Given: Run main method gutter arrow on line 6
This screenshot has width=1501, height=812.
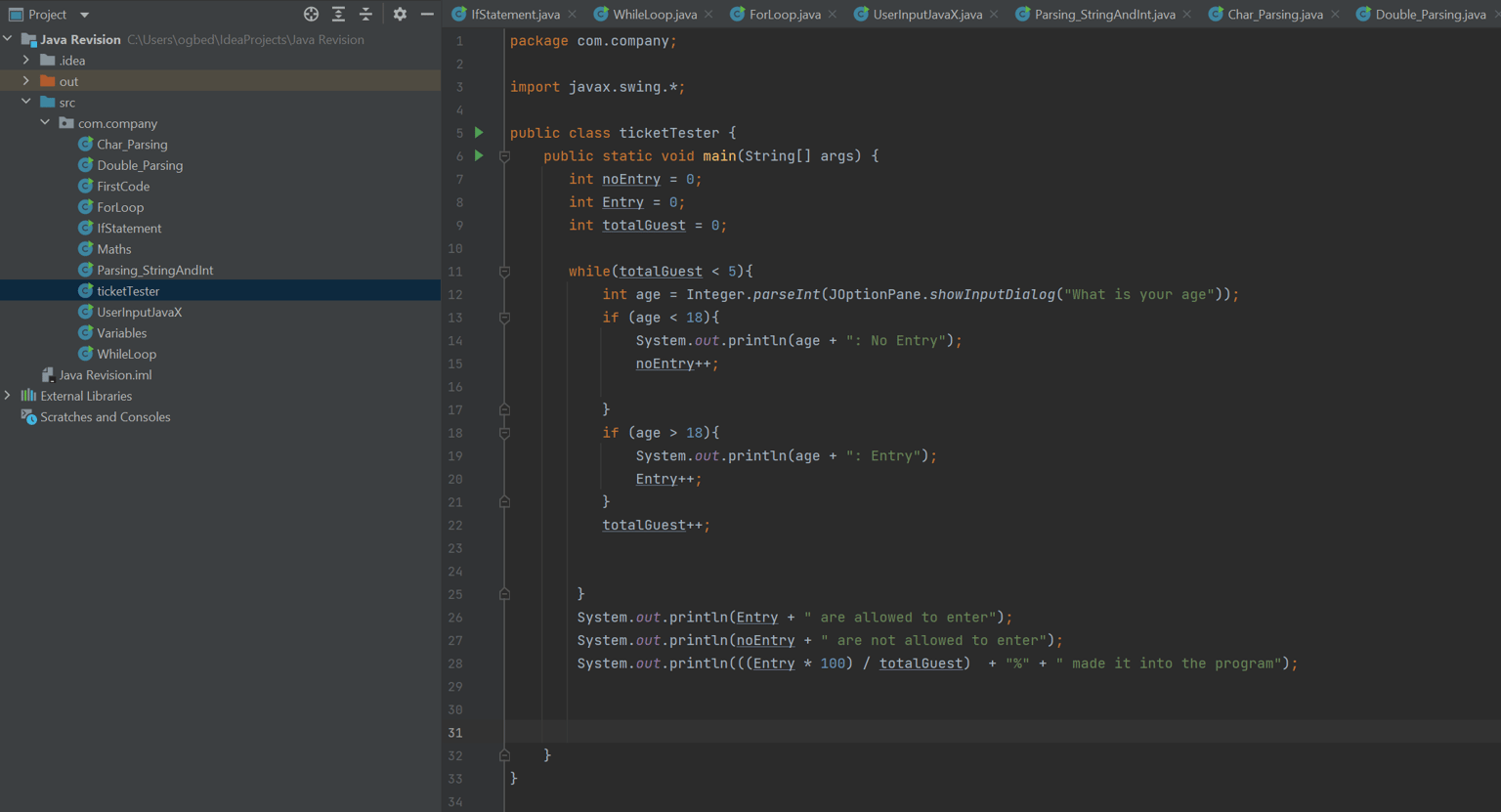Looking at the screenshot, I should (x=479, y=155).
